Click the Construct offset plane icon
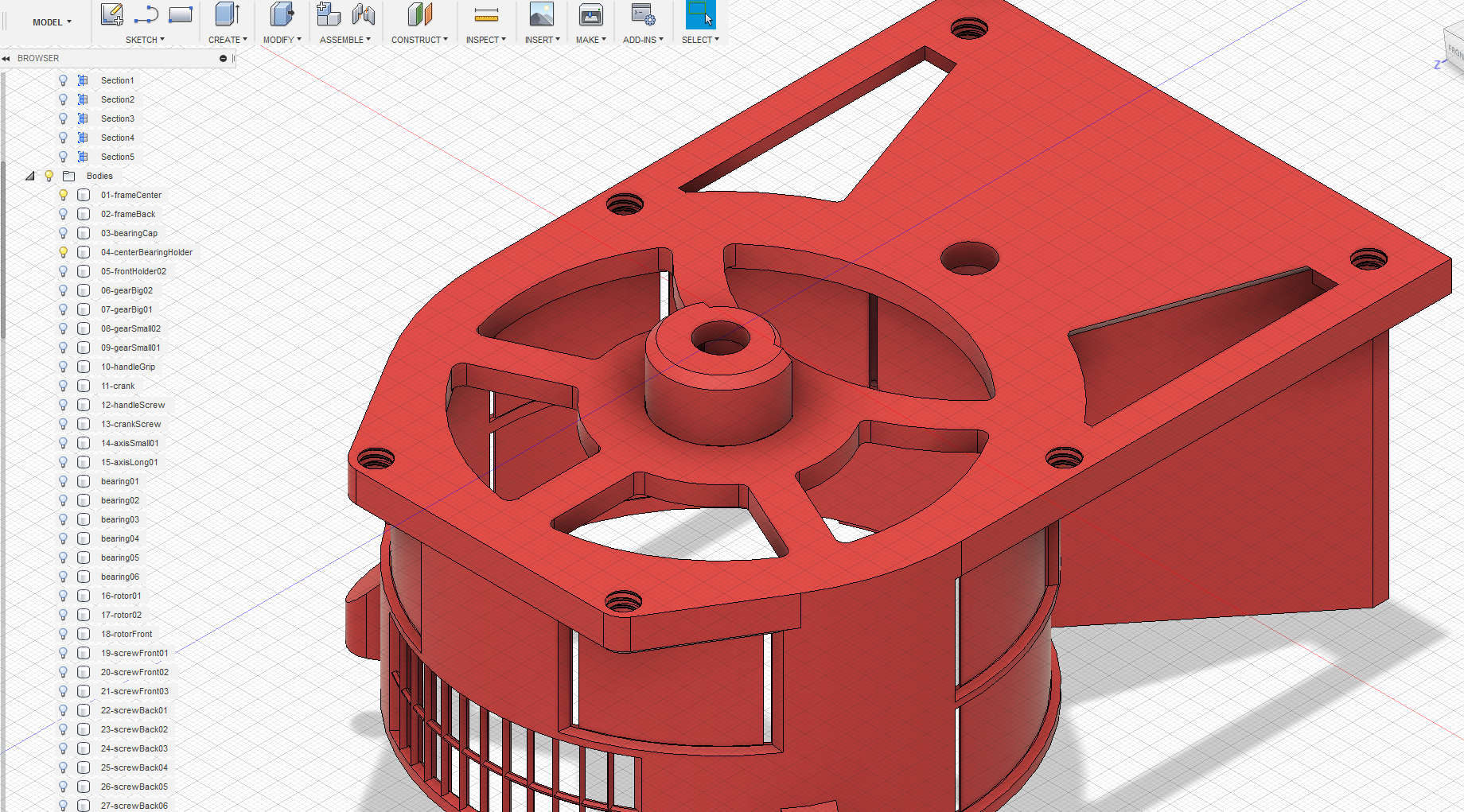The width and height of the screenshot is (1464, 812). (419, 14)
